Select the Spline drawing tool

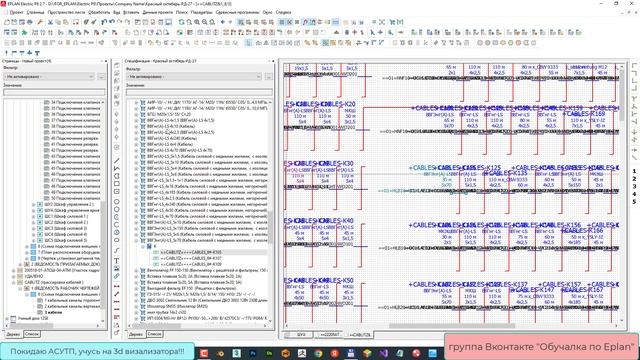pos(117,250)
